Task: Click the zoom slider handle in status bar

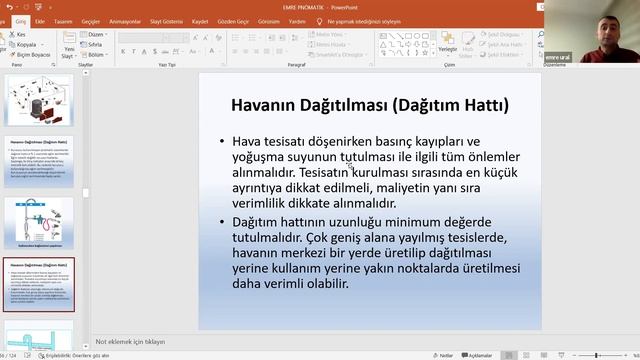Action: (x=596, y=356)
